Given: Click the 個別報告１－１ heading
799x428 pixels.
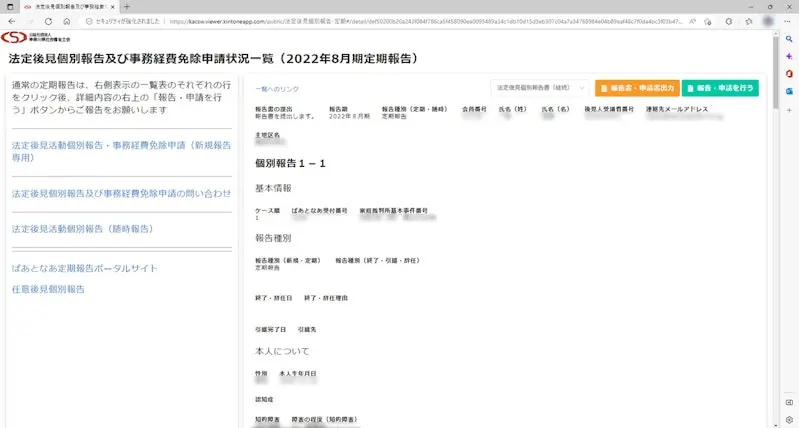Looking at the screenshot, I should [x=290, y=164].
